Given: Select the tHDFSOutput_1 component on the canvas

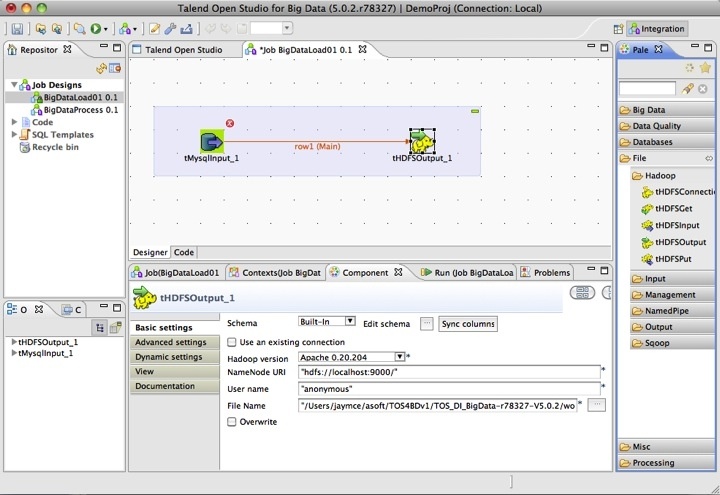Looking at the screenshot, I should click(x=422, y=141).
